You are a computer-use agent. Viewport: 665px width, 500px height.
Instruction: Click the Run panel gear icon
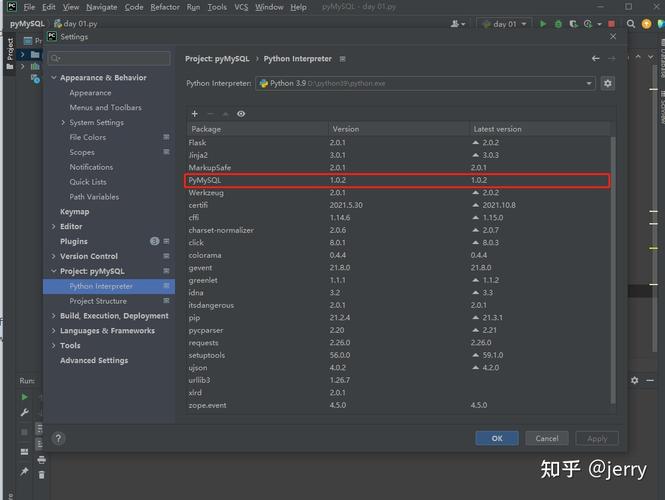[634, 380]
